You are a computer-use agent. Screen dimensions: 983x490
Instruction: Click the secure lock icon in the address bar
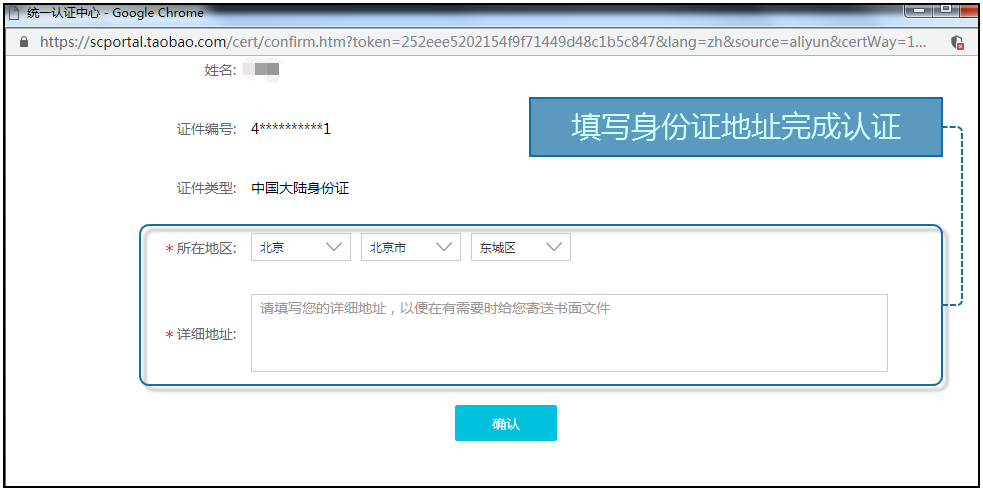24,42
